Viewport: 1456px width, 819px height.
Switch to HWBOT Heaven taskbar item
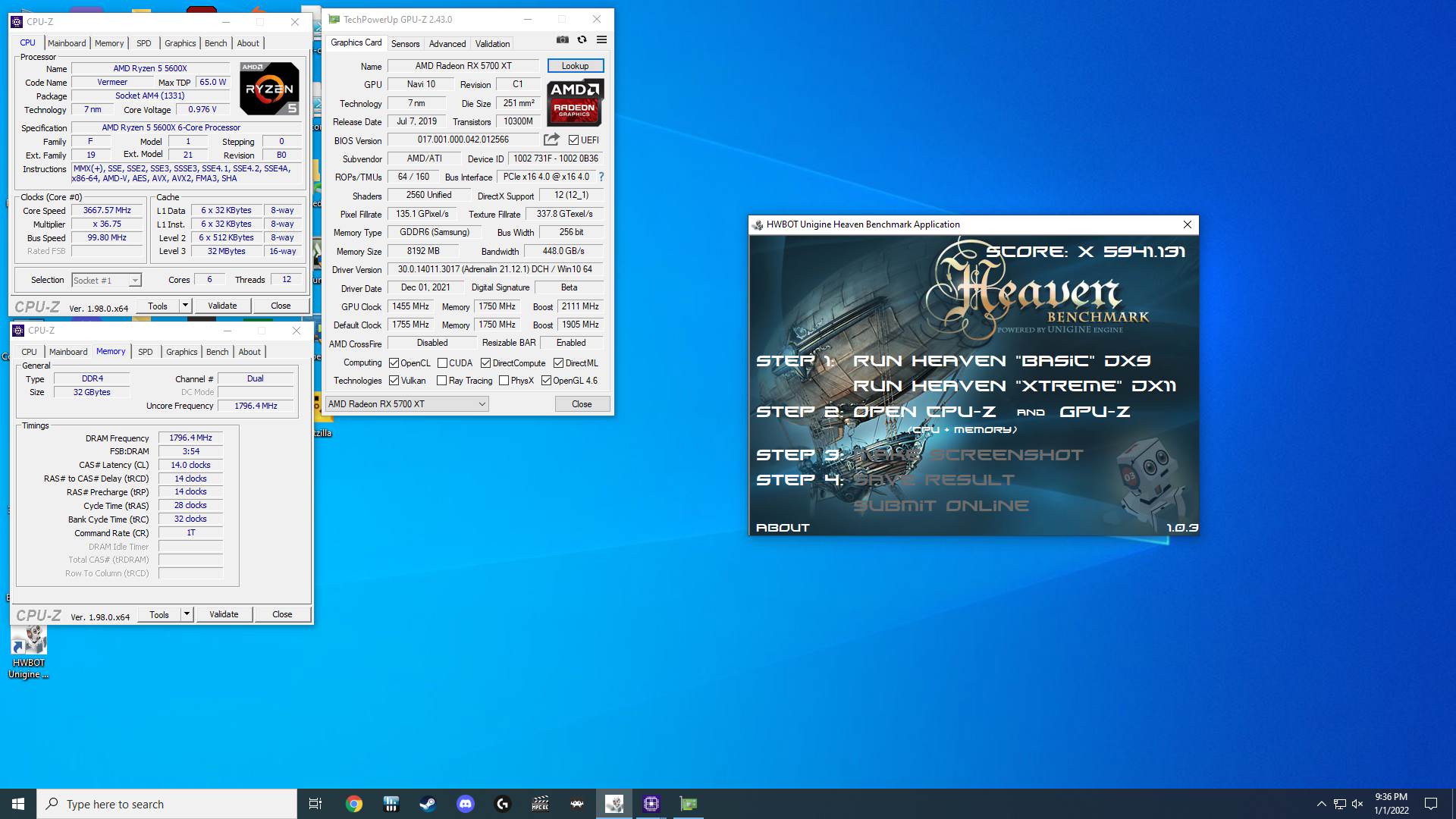(614, 804)
